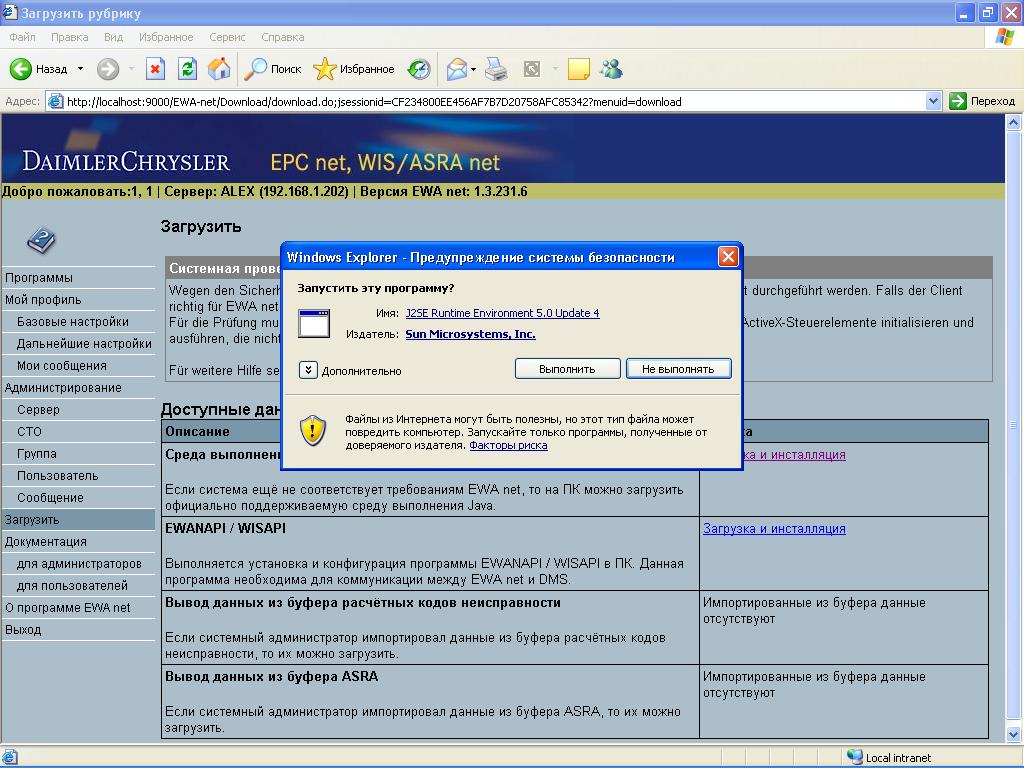Open the Сервис menu

click(227, 37)
